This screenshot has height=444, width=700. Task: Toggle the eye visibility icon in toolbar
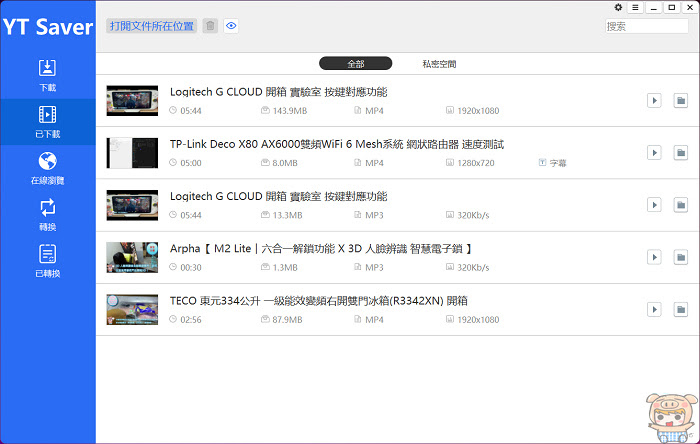[x=231, y=26]
